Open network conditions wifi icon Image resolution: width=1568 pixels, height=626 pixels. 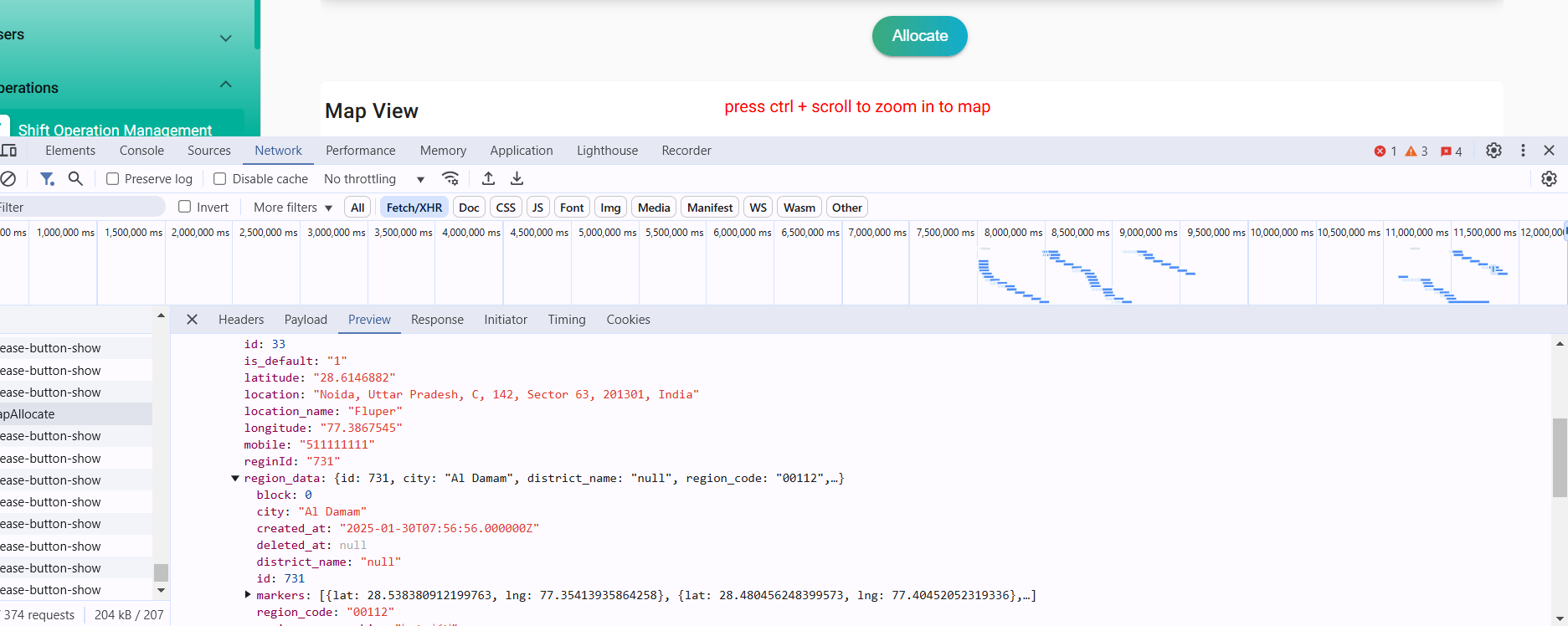pyautogui.click(x=450, y=179)
